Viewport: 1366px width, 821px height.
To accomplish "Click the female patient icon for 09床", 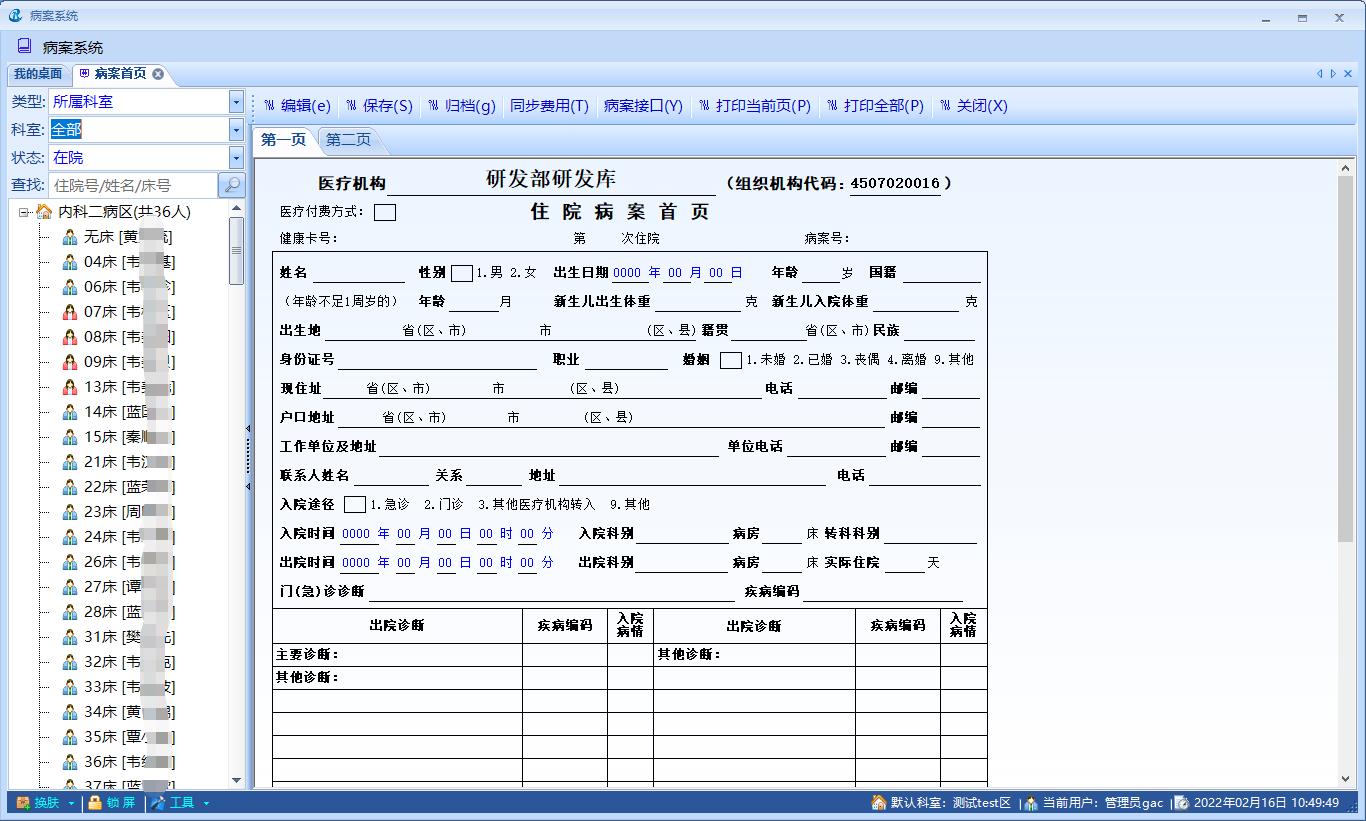I will pyautogui.click(x=70, y=362).
